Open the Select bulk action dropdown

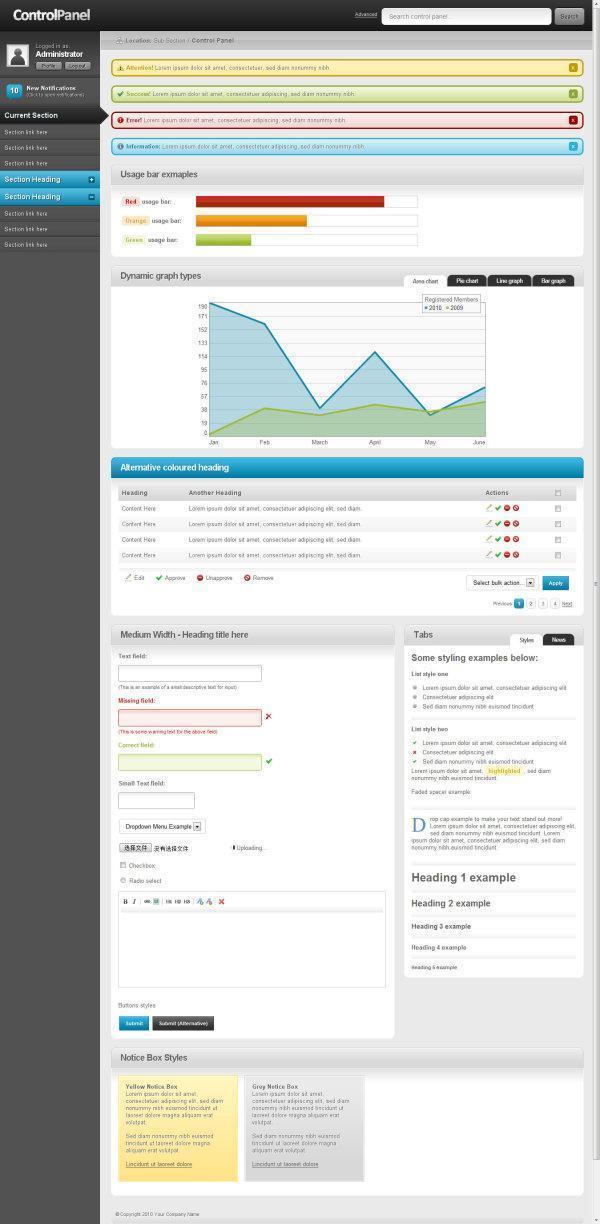point(501,582)
